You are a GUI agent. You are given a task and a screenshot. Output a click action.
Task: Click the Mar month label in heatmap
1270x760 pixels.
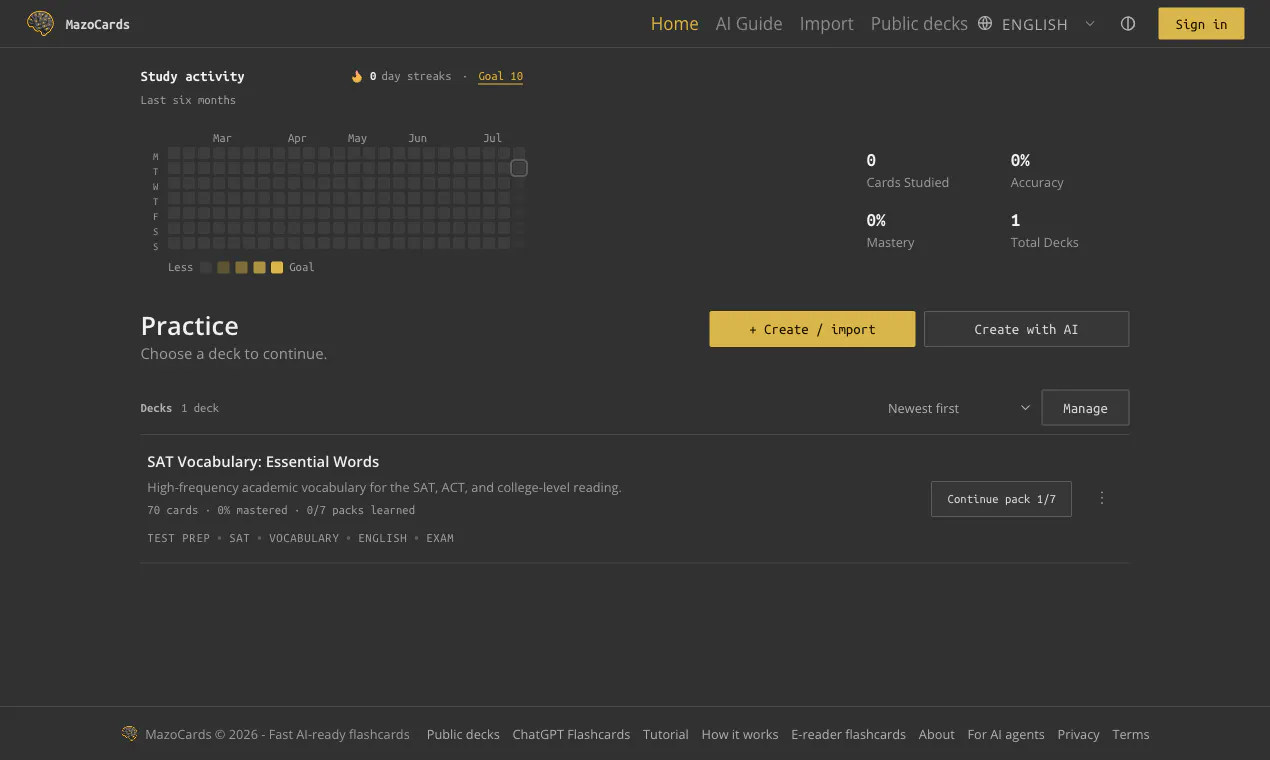[x=222, y=138]
